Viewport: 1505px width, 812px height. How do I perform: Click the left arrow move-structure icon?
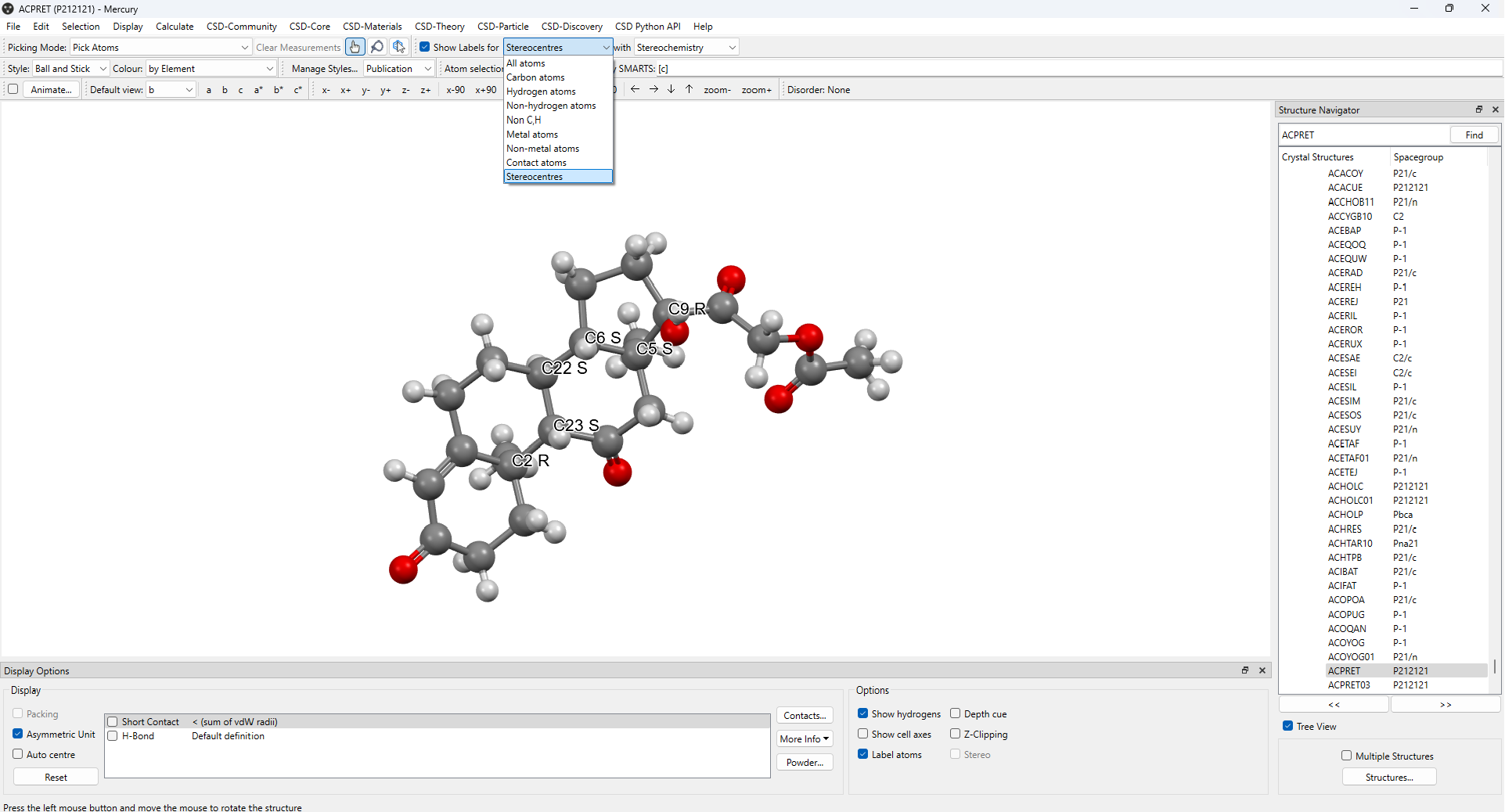[x=635, y=90]
